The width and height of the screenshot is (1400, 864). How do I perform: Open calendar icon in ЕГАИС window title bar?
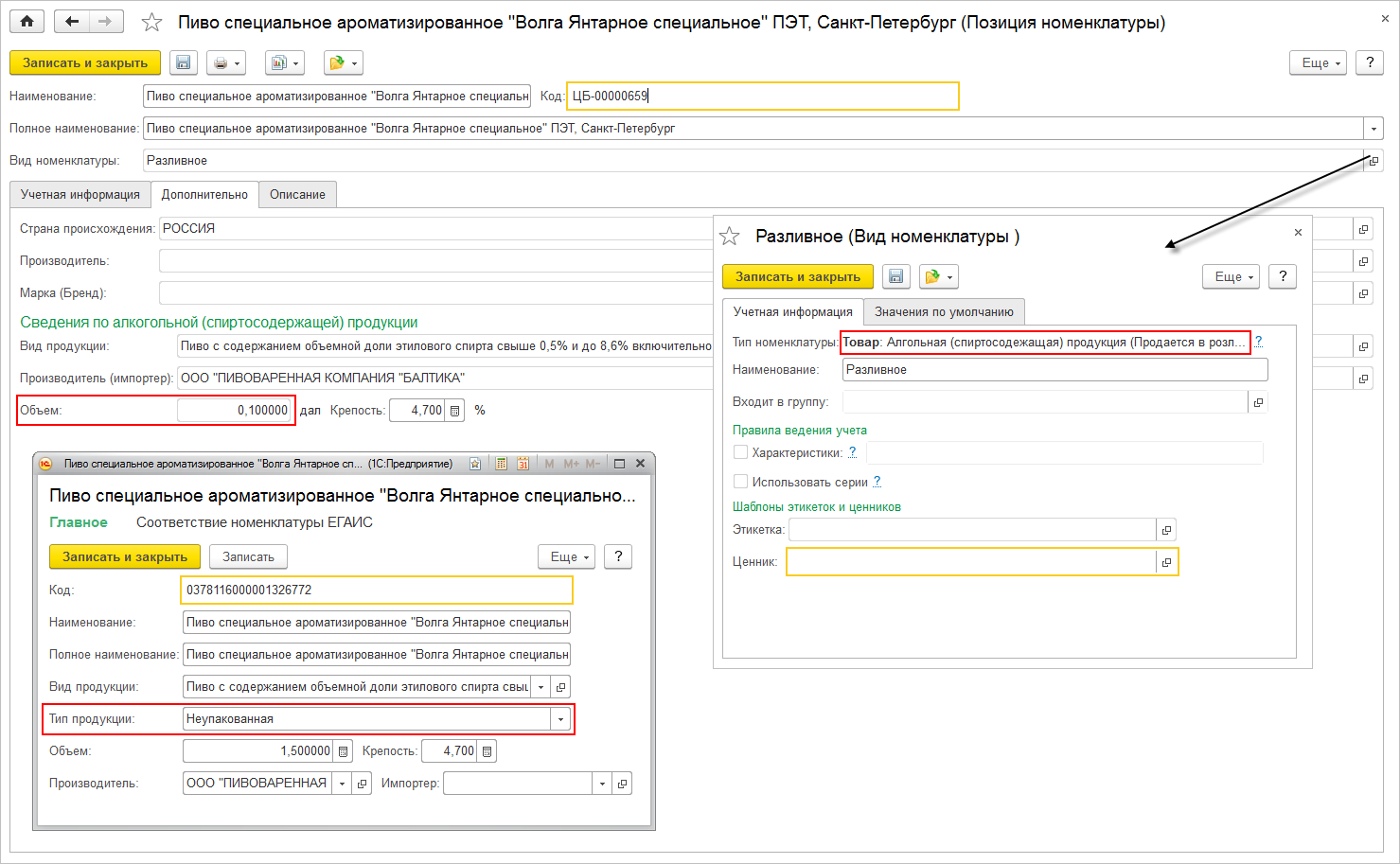[523, 464]
